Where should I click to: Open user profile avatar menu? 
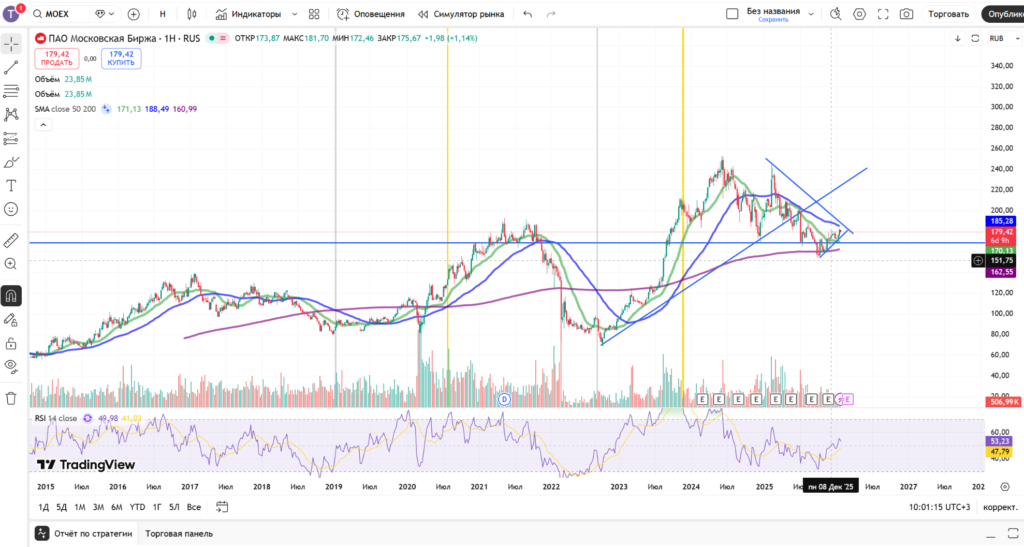(11, 14)
